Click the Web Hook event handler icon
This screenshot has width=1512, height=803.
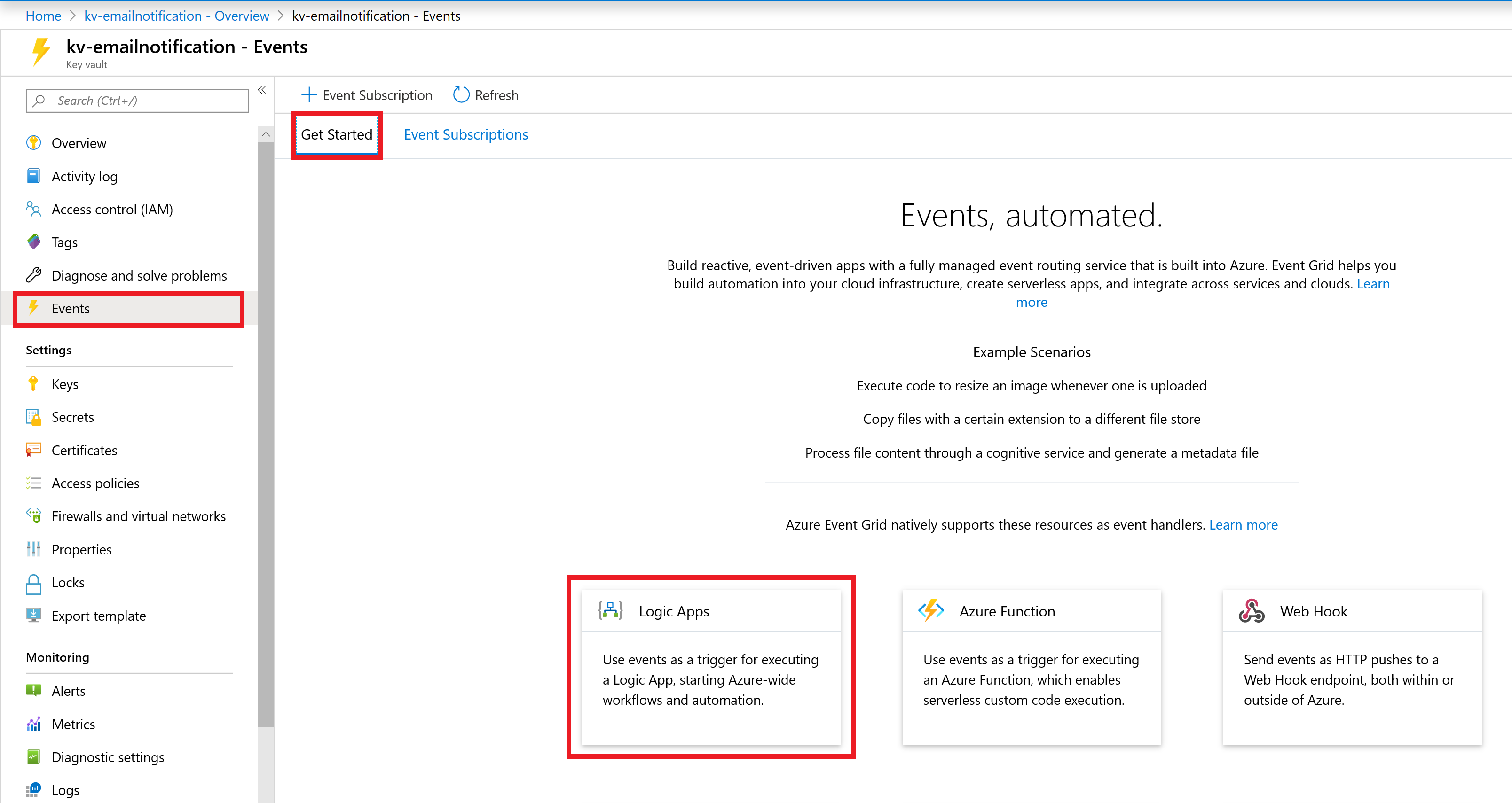point(1252,611)
